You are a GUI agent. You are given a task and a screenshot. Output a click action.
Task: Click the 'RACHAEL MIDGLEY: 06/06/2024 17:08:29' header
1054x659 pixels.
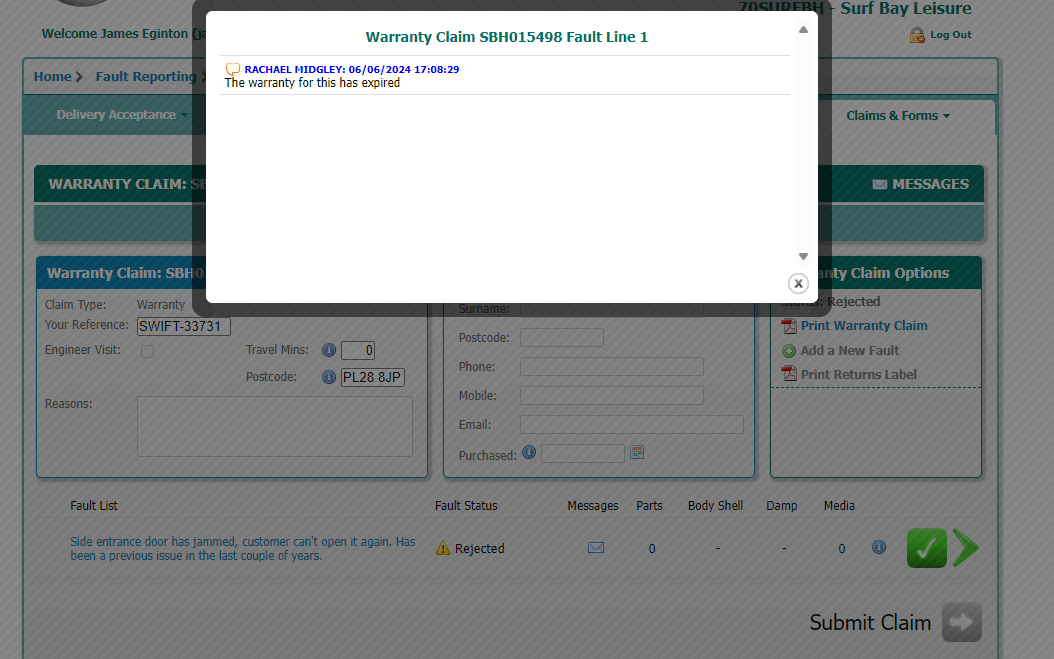tap(352, 69)
